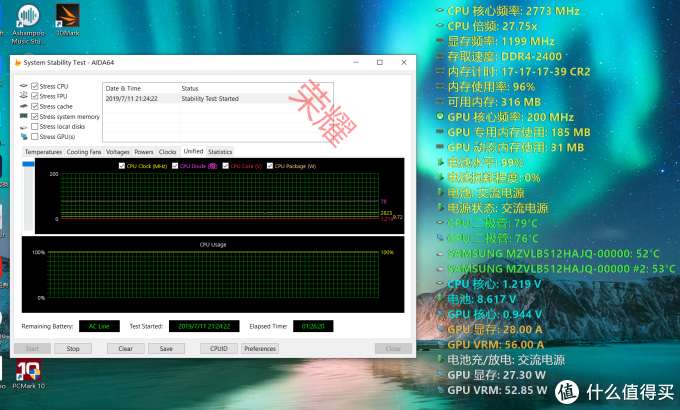The height and width of the screenshot is (410, 680).
Task: Click the CPU 二极管 79°C readout
Action: point(493,223)
